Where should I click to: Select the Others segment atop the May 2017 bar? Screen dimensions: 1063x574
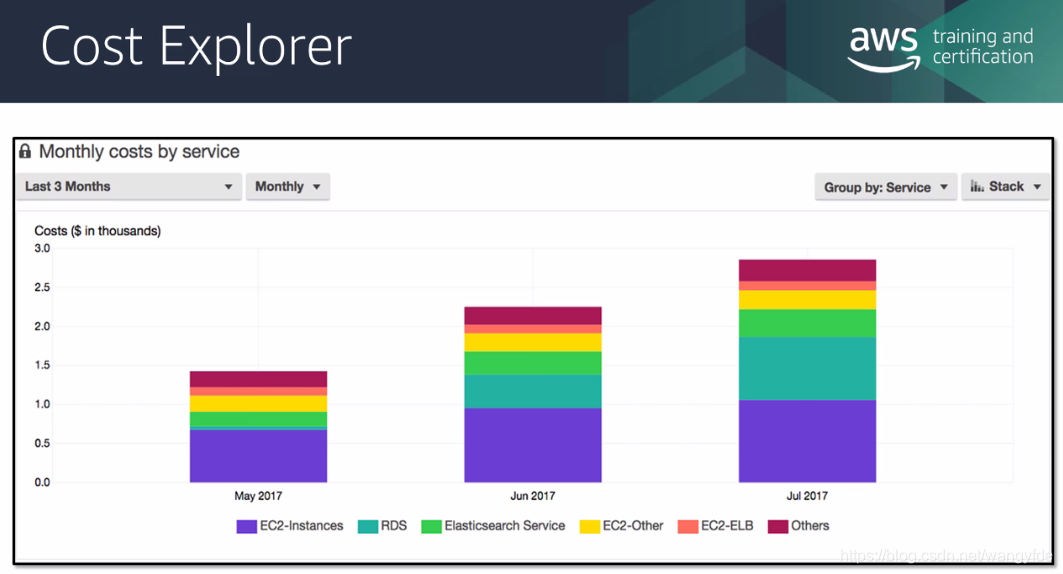click(x=258, y=379)
